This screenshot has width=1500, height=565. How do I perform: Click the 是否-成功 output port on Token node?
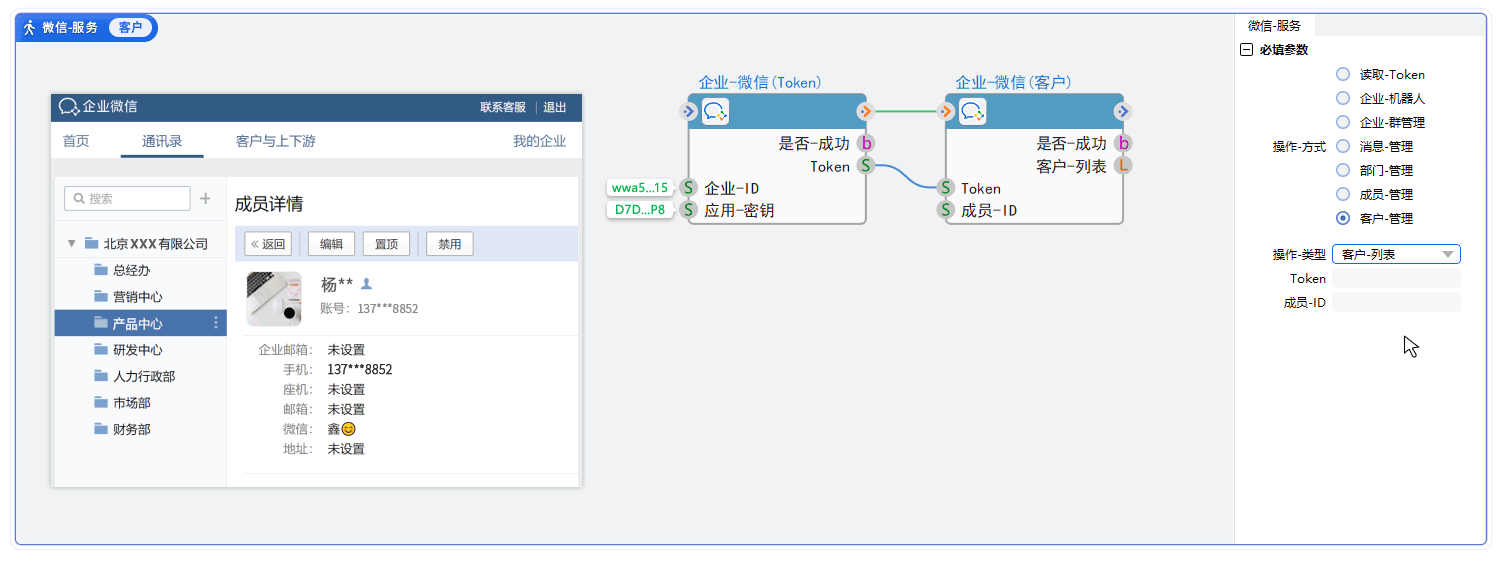coord(866,144)
